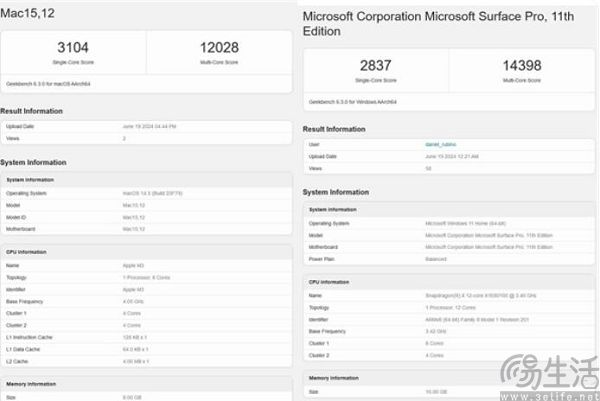Click Memory Information header in the Surface Pro result
The width and height of the screenshot is (600, 401).
click(x=334, y=378)
